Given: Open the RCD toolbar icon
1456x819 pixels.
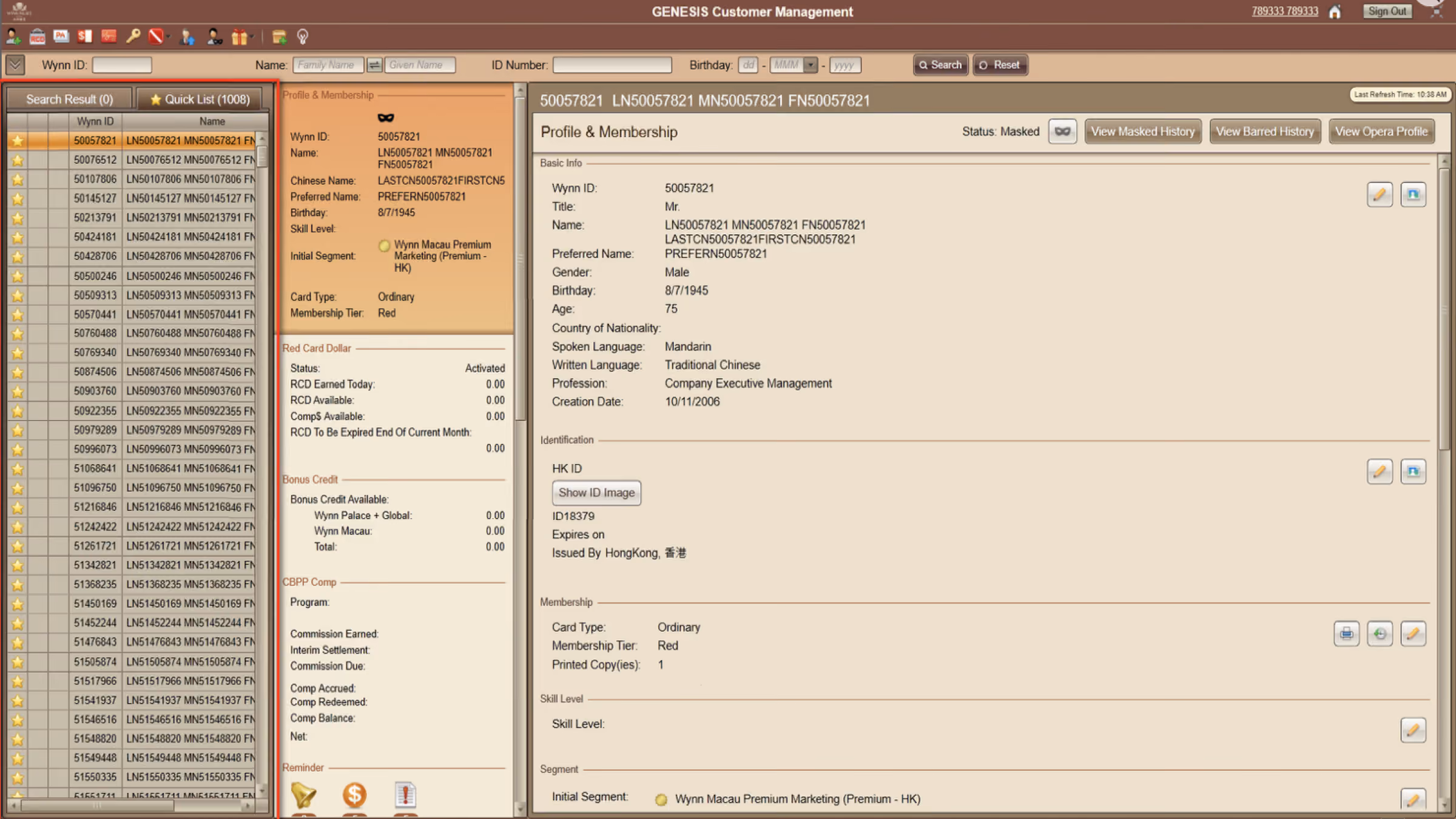Looking at the screenshot, I should 37,37.
